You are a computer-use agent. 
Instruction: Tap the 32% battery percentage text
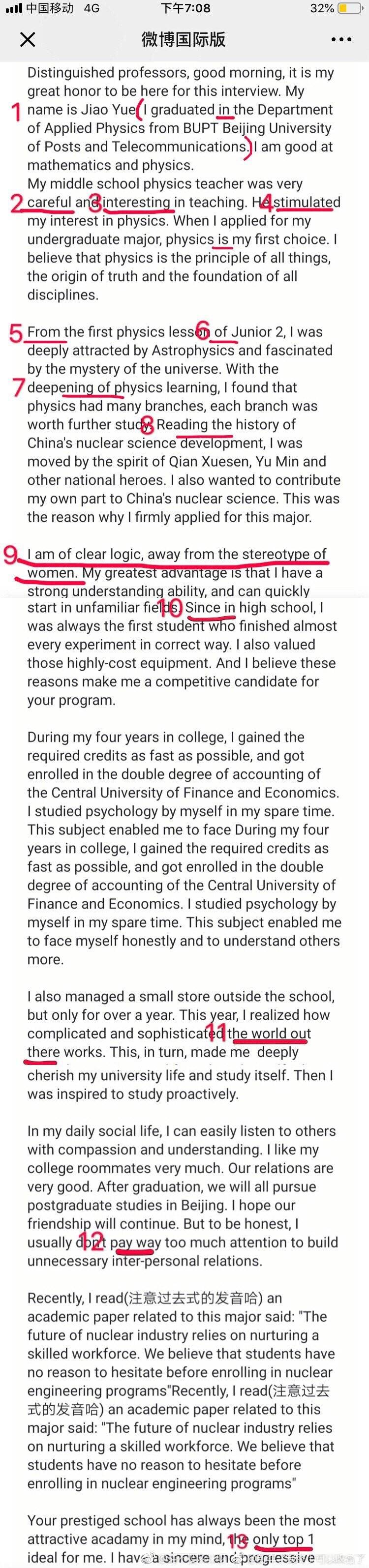tap(321, 8)
